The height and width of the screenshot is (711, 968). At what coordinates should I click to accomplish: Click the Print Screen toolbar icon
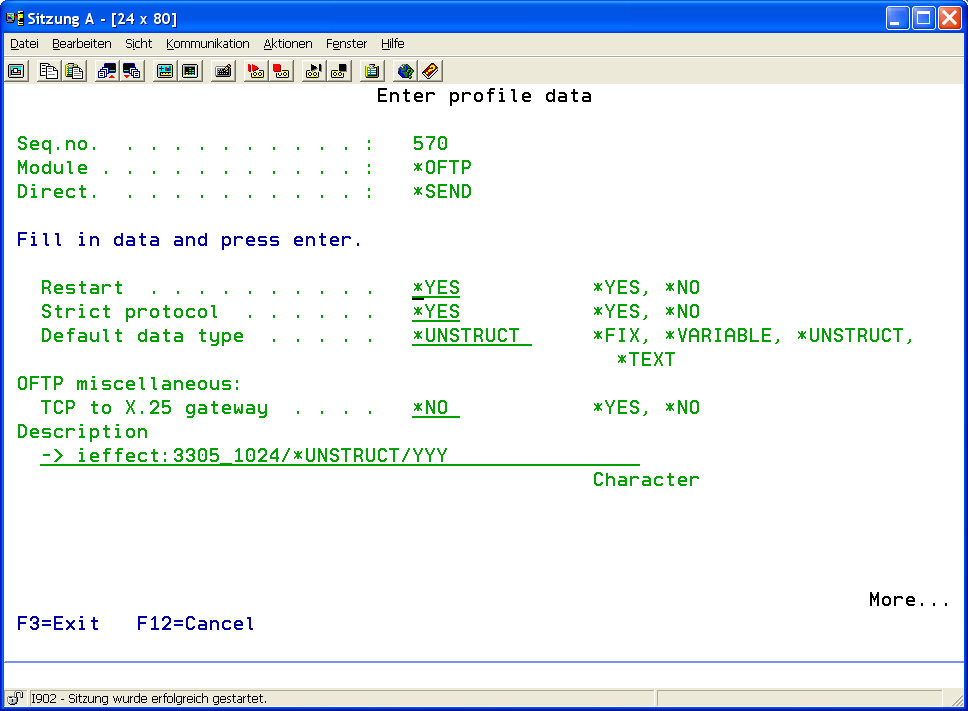click(16, 71)
